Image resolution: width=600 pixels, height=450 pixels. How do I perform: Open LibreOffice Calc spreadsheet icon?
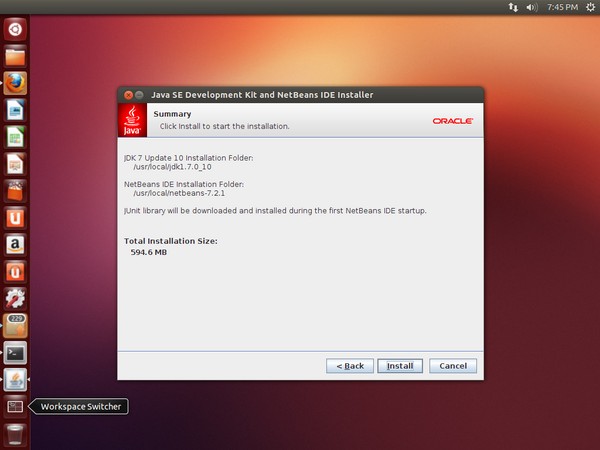[15, 137]
